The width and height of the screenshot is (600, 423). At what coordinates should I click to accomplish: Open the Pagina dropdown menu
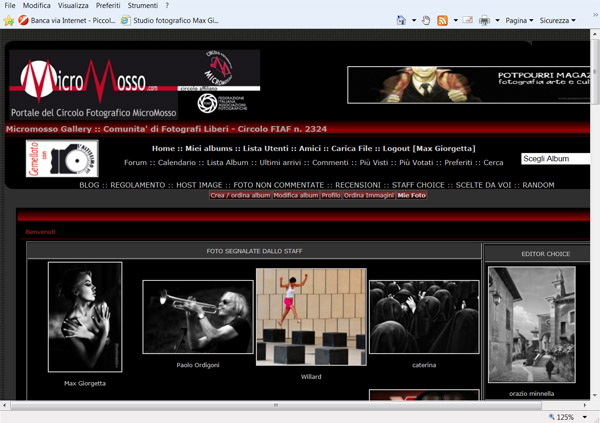(x=519, y=20)
